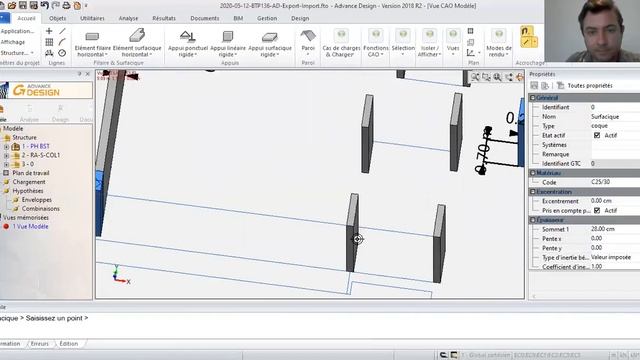Select 1 Vue Modèle saved view

[x=30, y=226]
